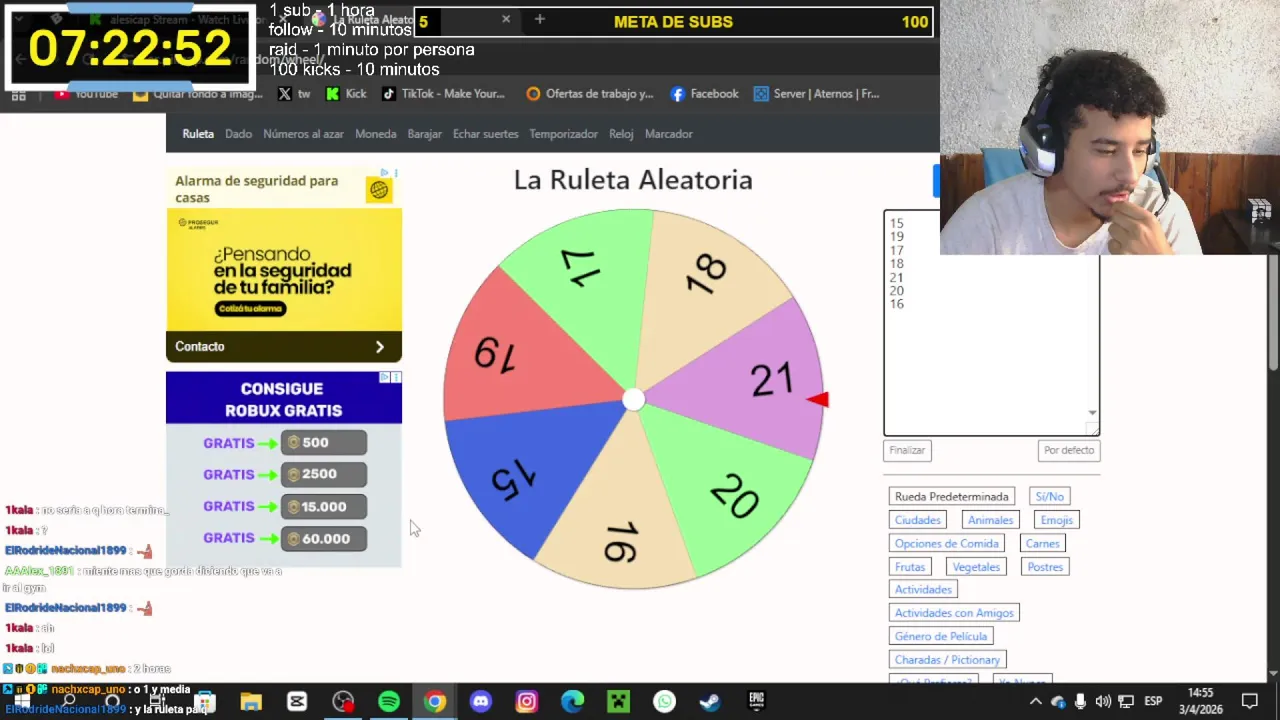Open the Facebook bookmark
The width and height of the screenshot is (1280, 720).
704,94
